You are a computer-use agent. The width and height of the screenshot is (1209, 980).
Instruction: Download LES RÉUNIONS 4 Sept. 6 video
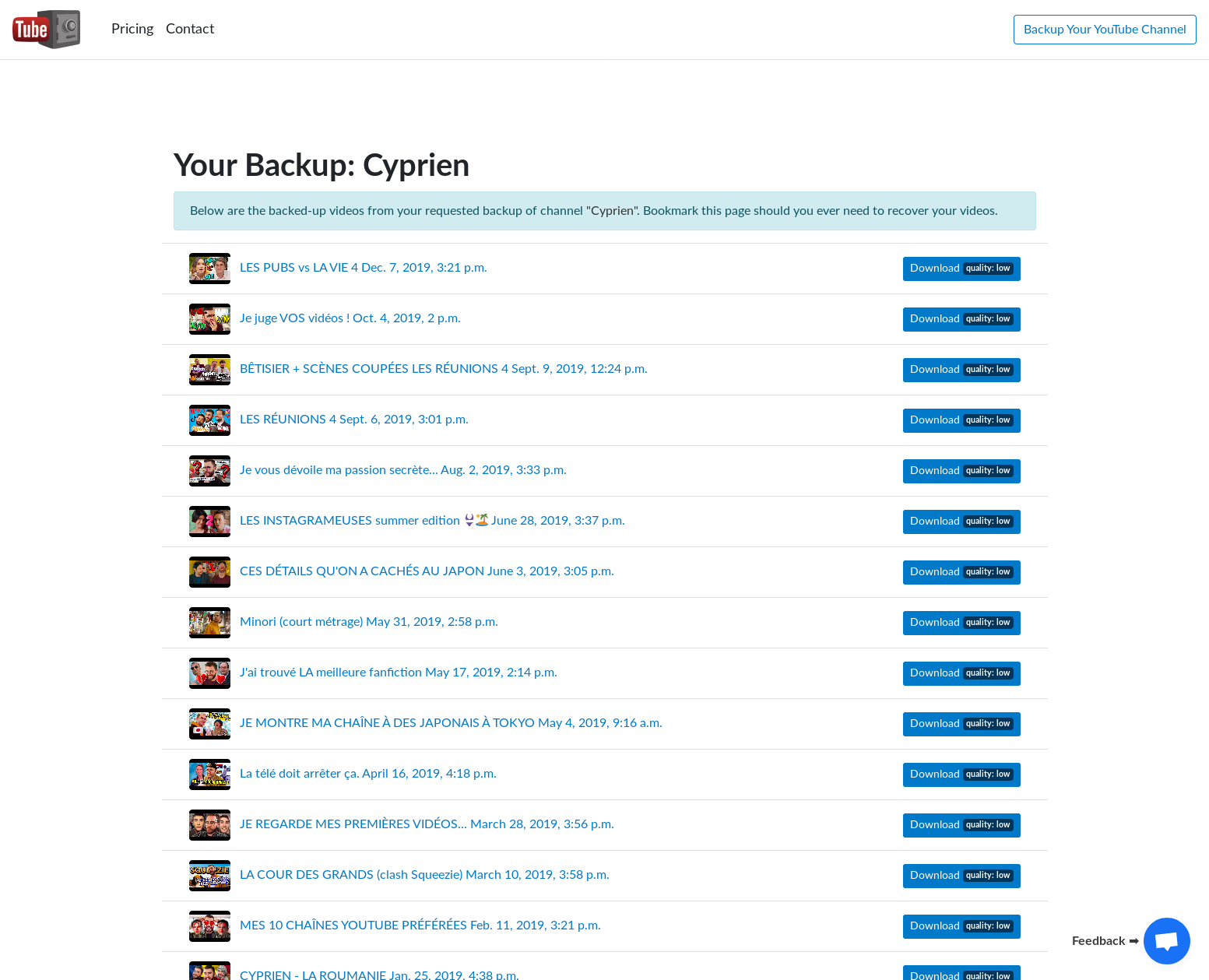[961, 420]
